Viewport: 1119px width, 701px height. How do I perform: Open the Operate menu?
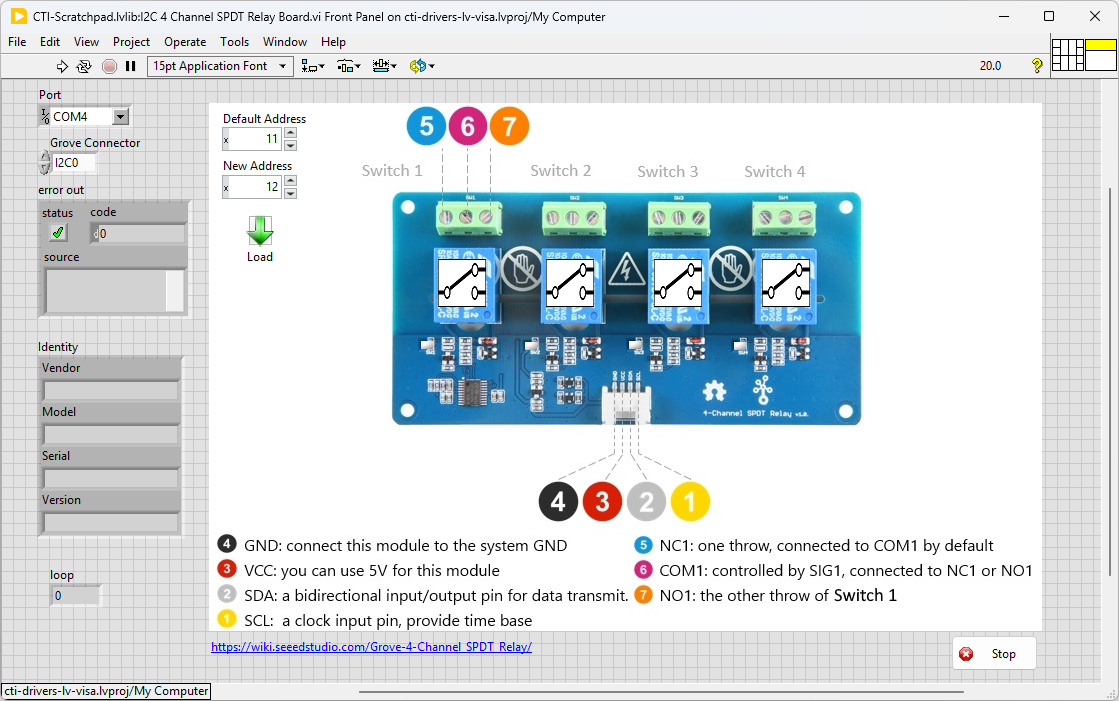pyautogui.click(x=185, y=42)
